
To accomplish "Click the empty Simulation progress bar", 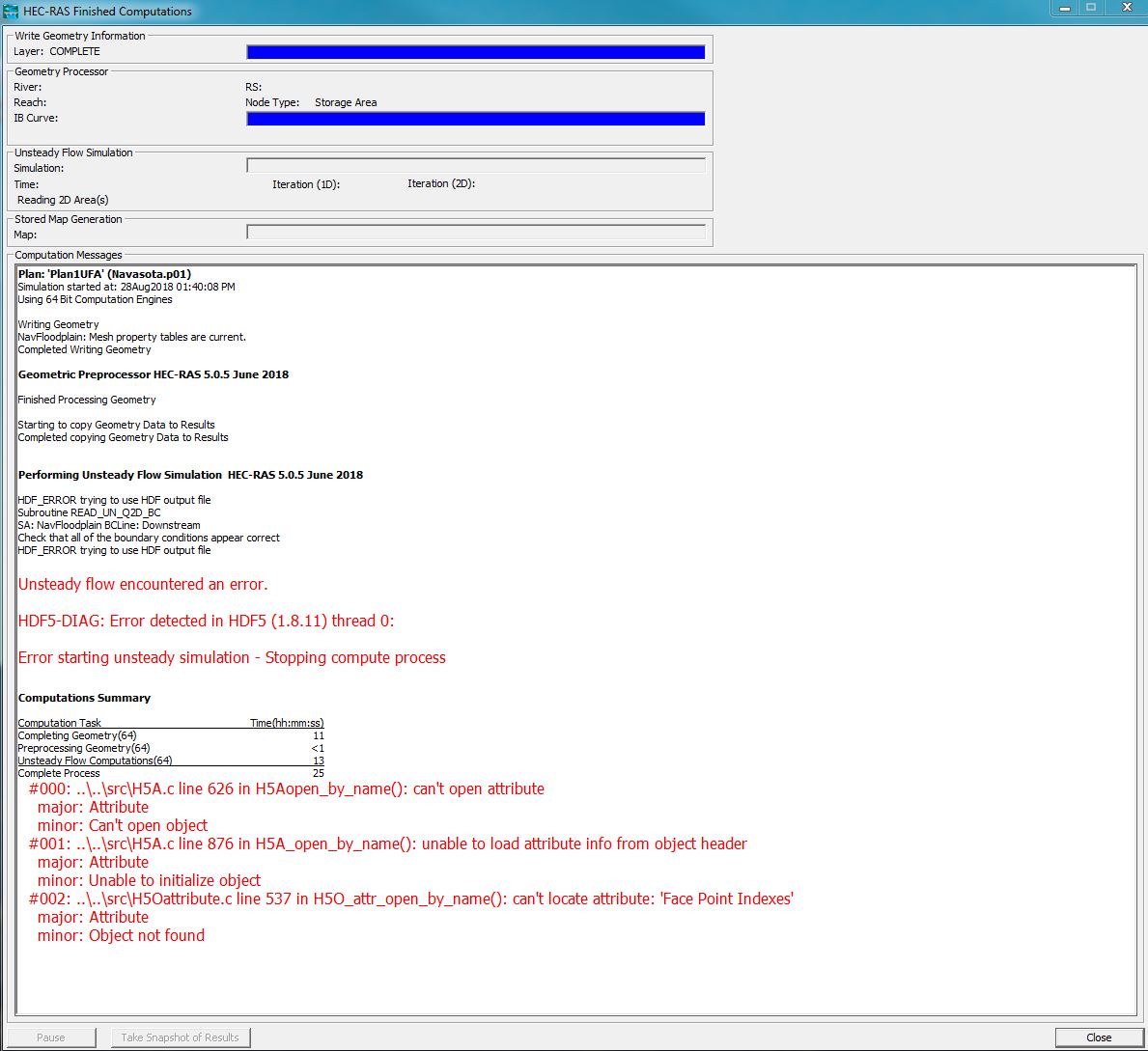I will pos(476,165).
